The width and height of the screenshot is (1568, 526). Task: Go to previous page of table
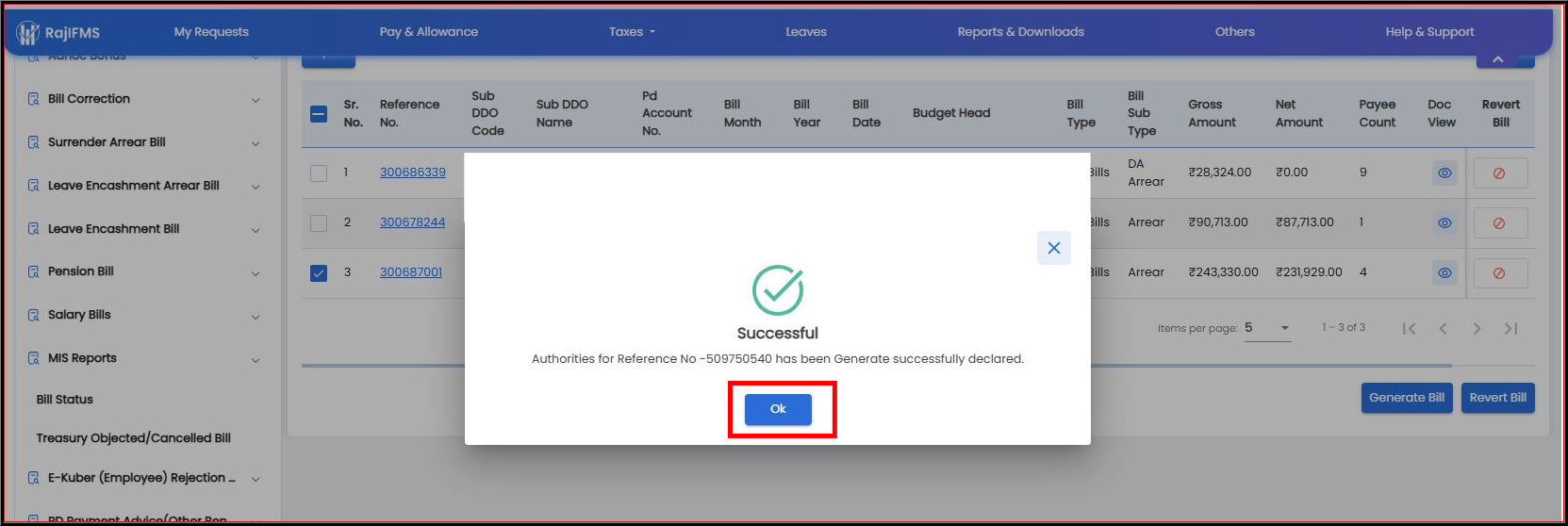[x=1443, y=329]
